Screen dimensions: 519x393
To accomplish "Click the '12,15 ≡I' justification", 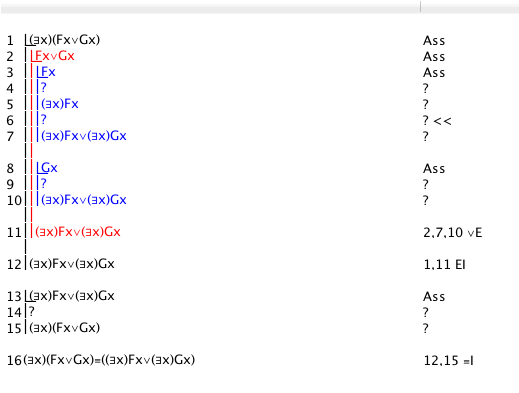I will 448,361.
